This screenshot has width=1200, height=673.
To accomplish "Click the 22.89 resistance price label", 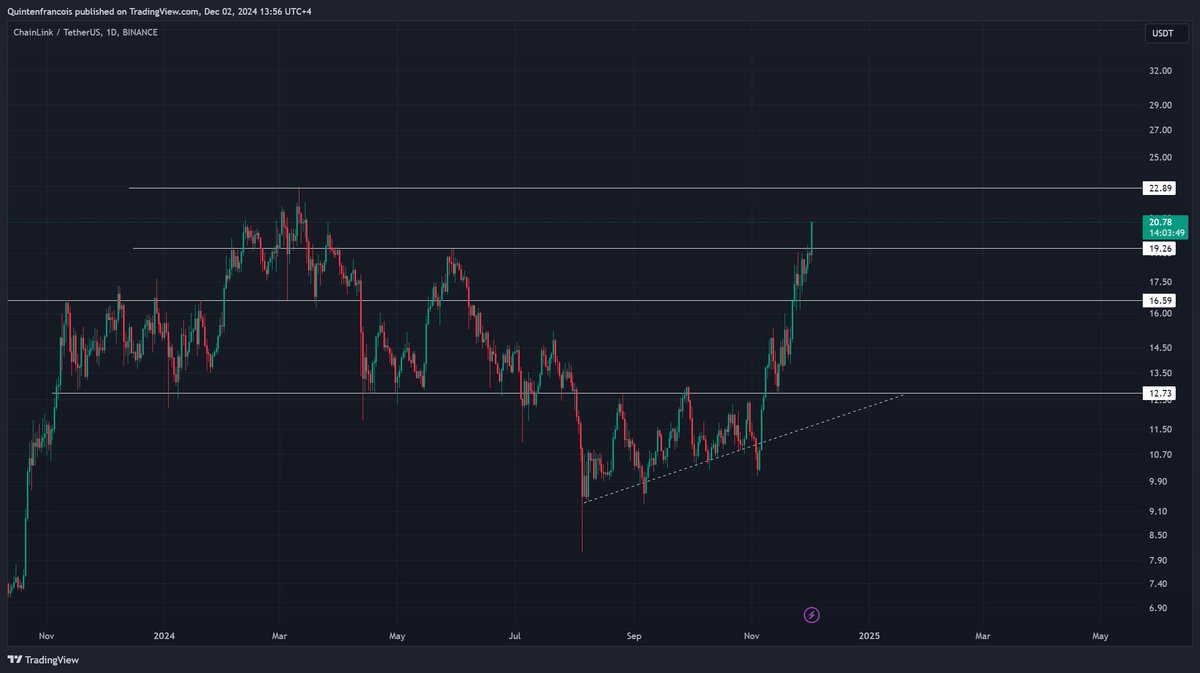I will coord(1159,187).
